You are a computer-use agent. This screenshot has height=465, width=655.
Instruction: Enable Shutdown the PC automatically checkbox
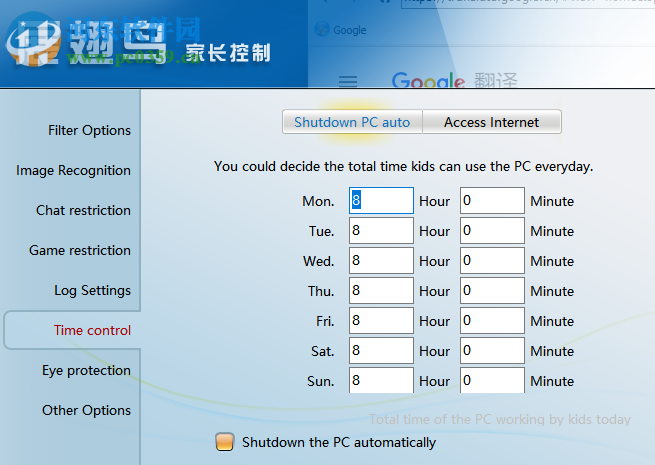[225, 442]
